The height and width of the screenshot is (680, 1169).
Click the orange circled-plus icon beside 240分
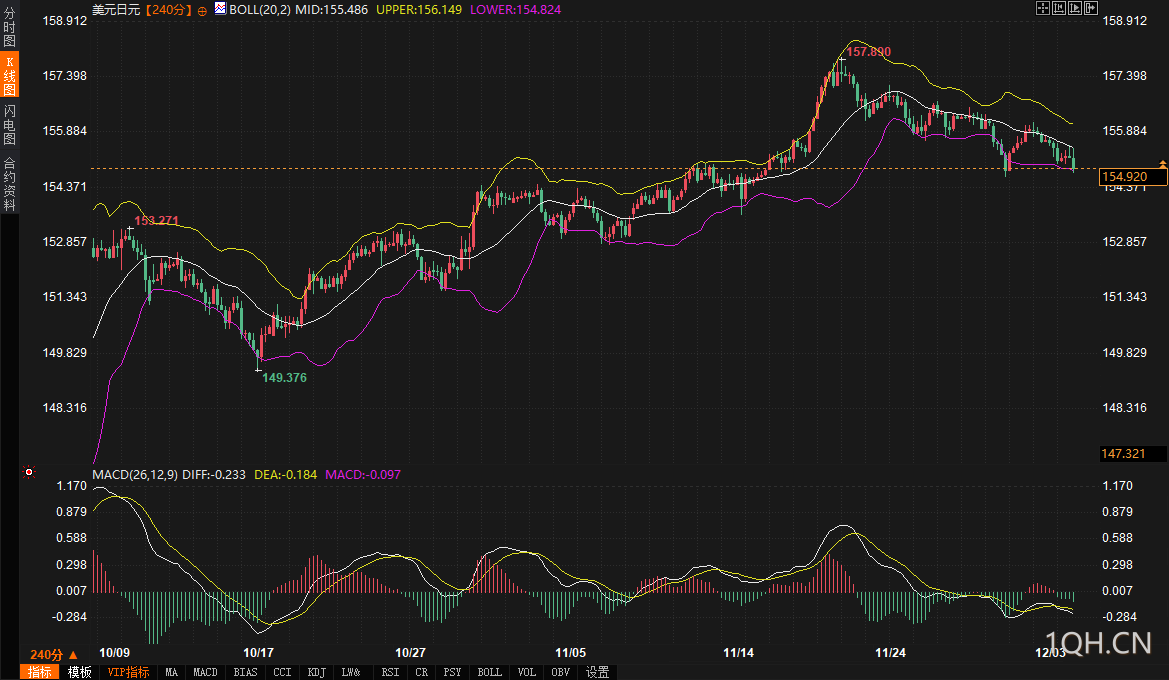click(x=203, y=9)
